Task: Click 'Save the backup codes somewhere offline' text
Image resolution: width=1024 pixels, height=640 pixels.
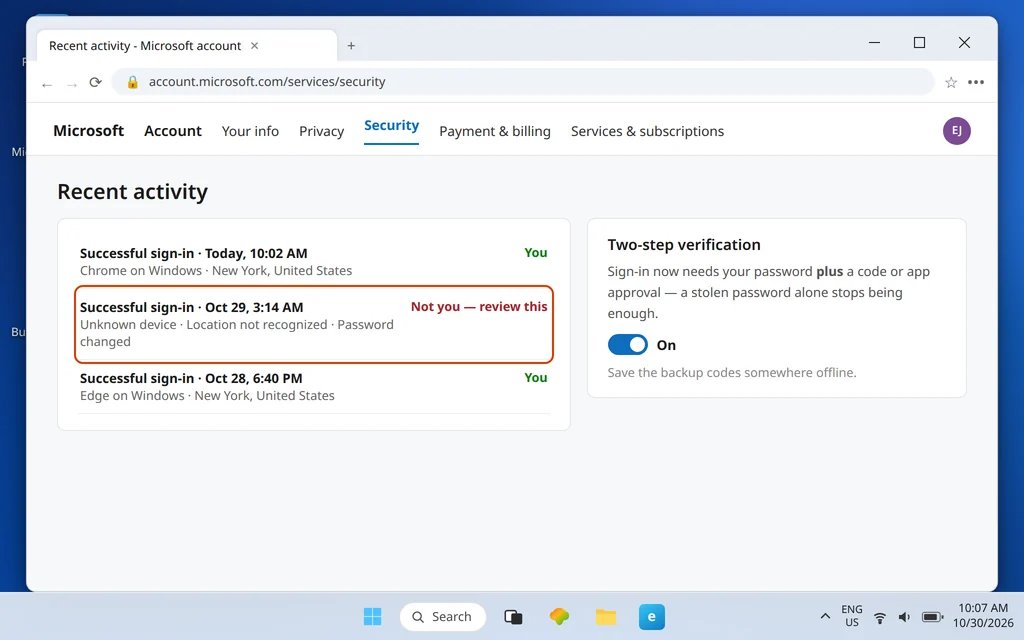Action: coord(731,373)
